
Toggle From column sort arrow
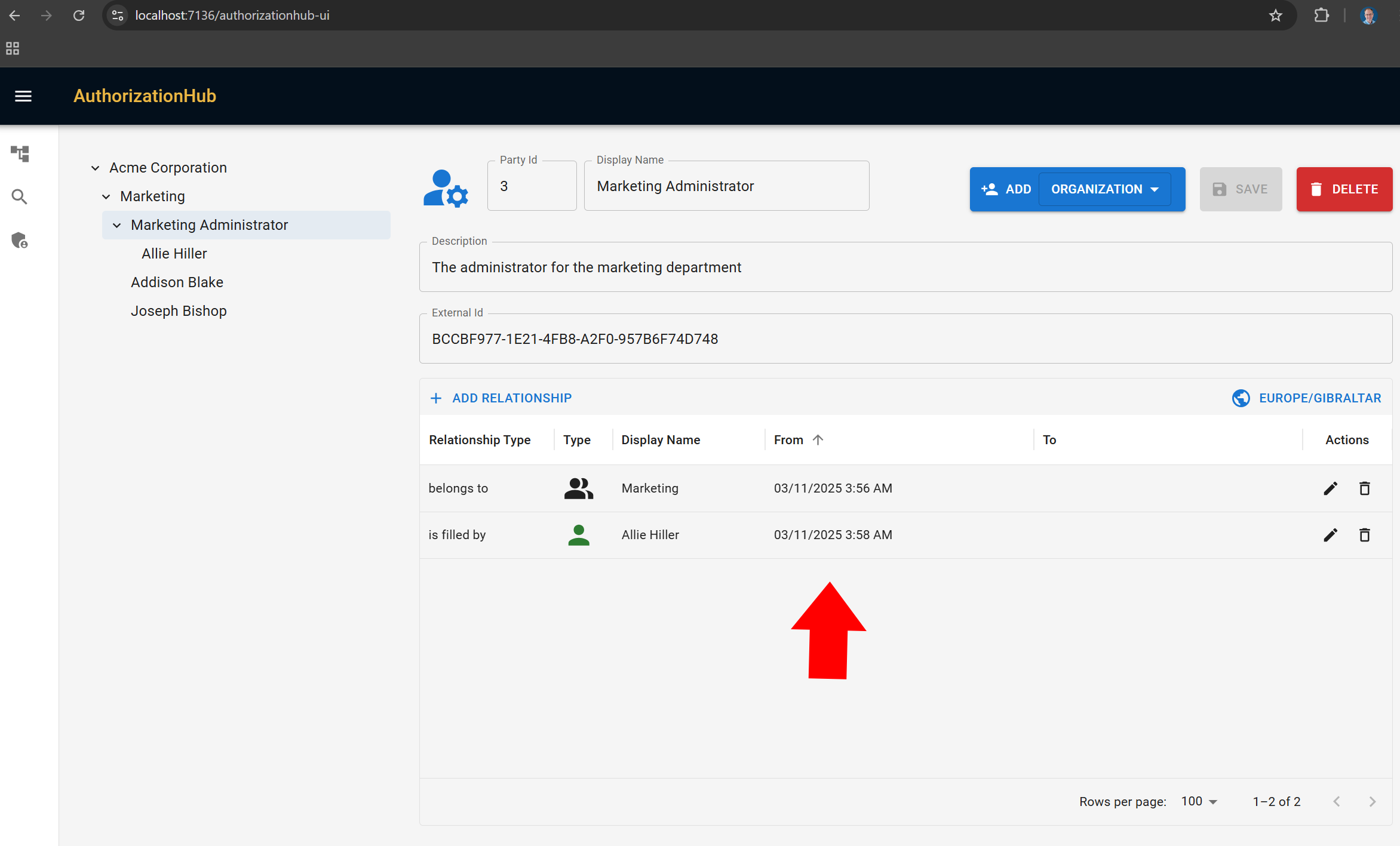point(818,440)
